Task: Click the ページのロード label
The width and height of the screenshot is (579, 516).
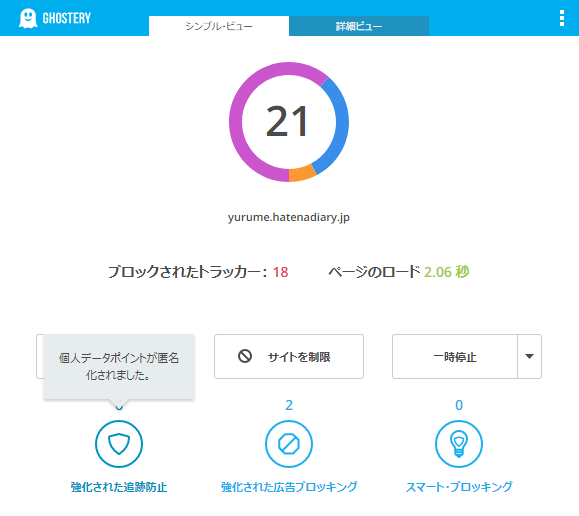Action: pos(374,272)
